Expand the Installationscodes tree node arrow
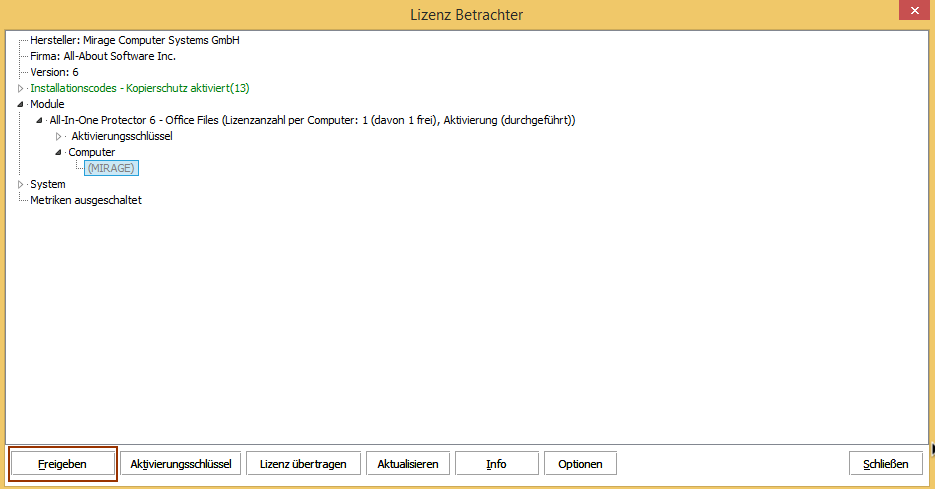Viewport: 935px width, 489px height. point(20,89)
